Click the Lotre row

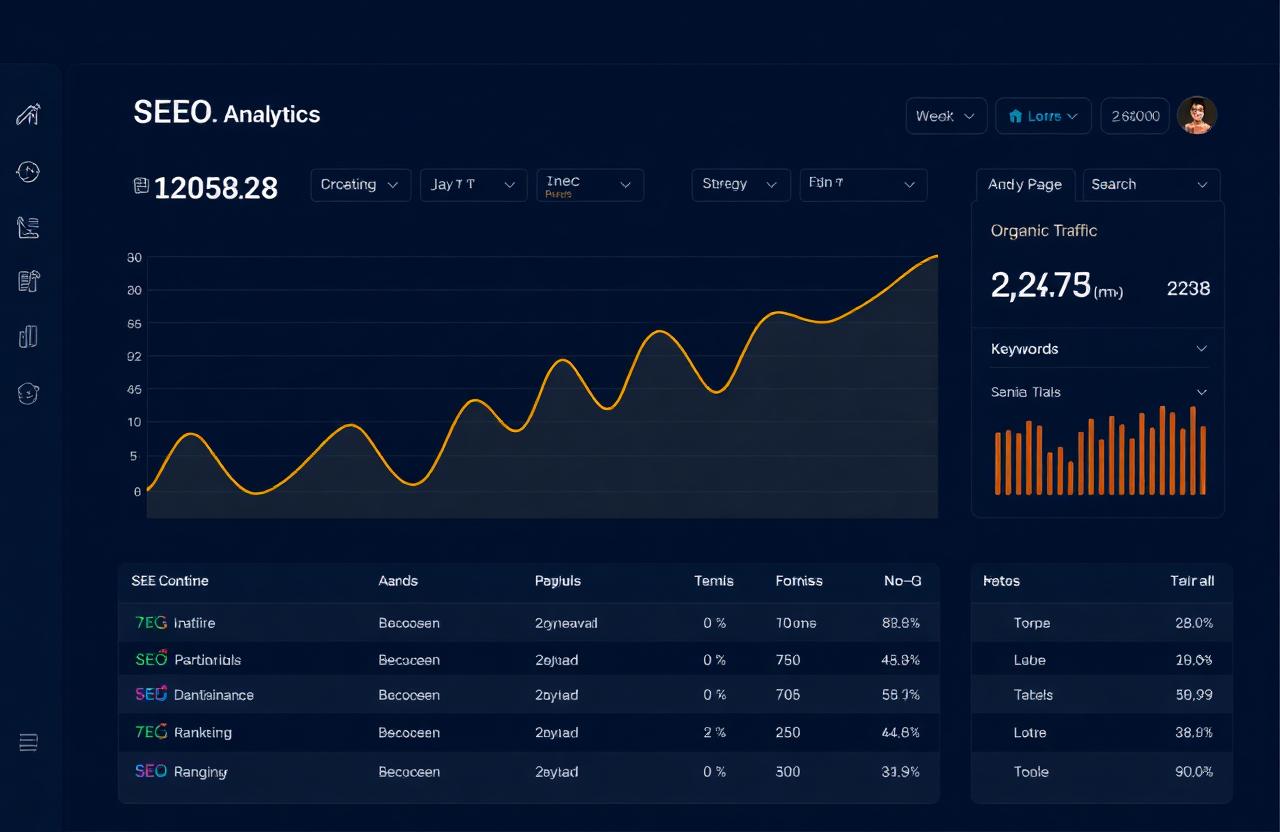coord(1101,733)
